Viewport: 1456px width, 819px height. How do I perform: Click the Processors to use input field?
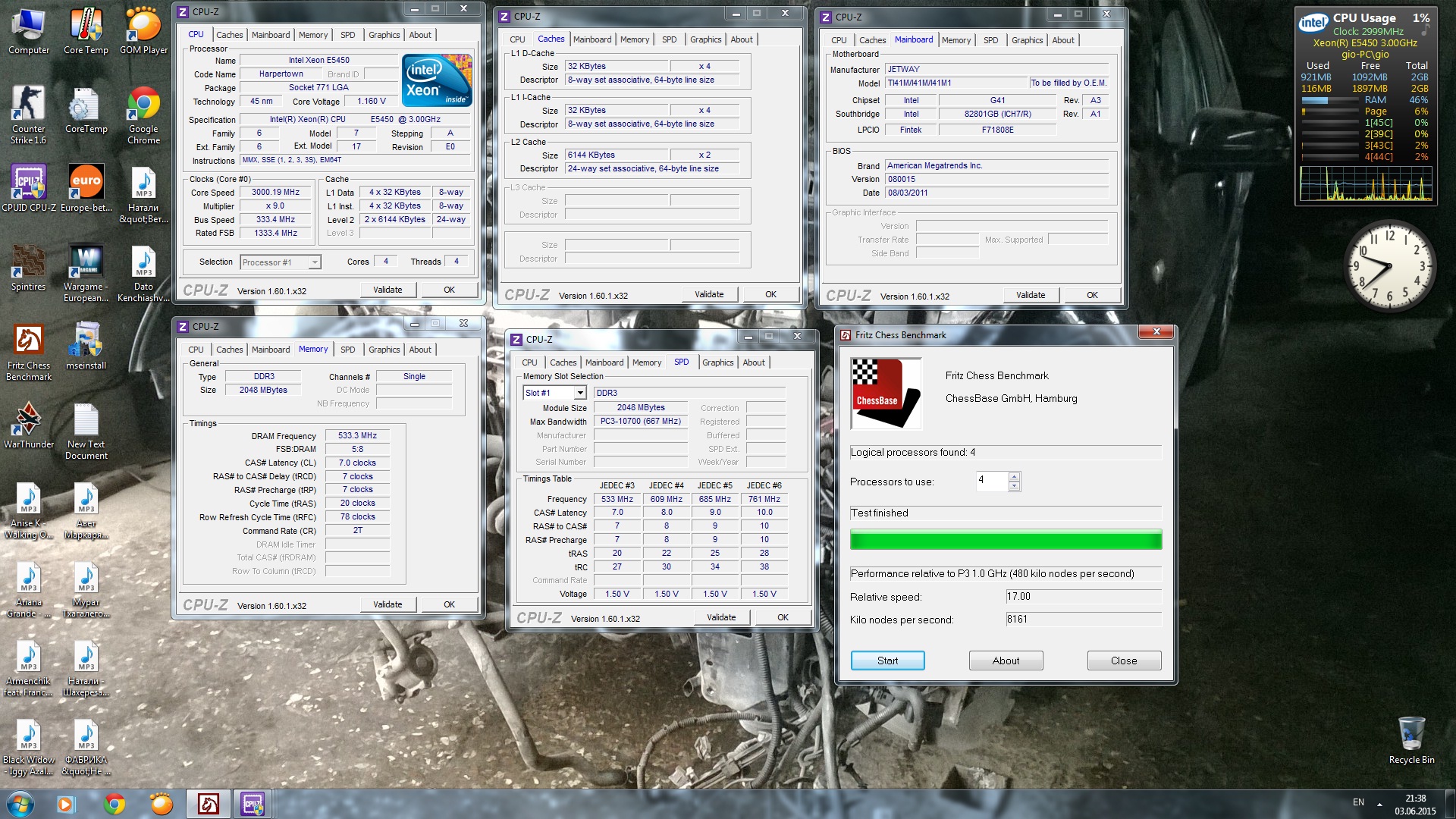click(x=992, y=481)
